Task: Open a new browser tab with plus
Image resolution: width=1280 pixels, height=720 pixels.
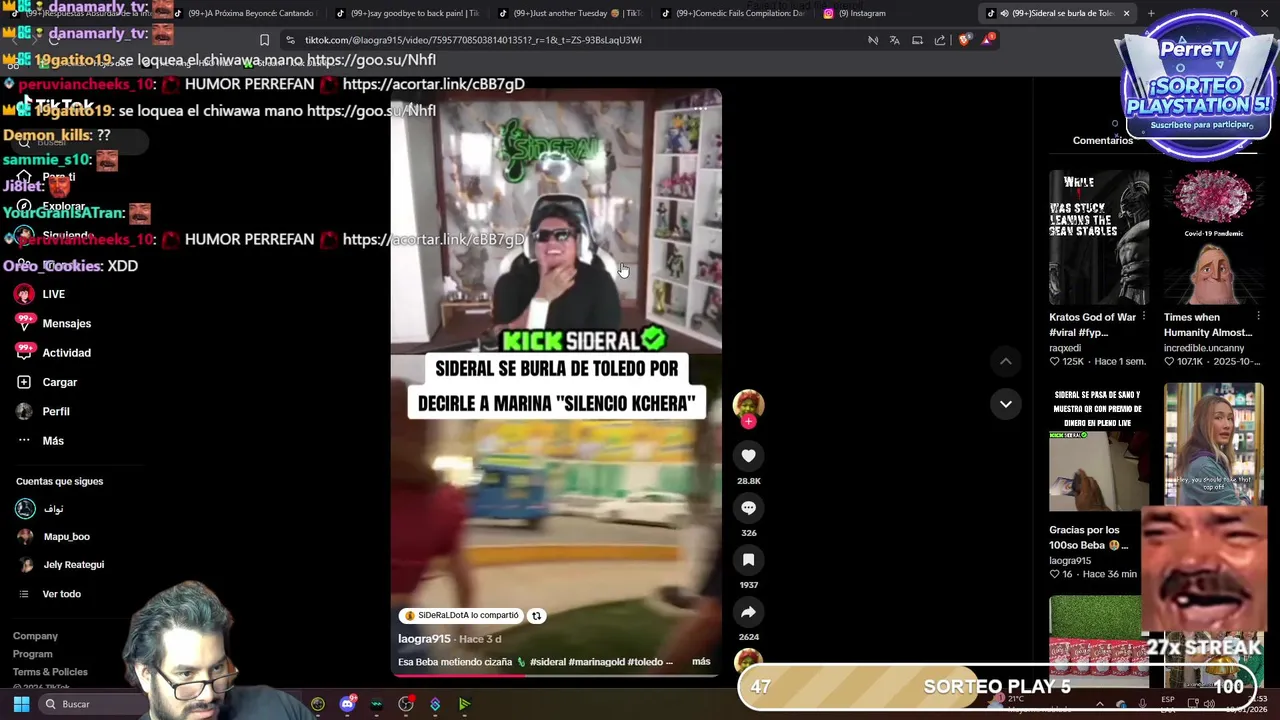Action: click(1151, 13)
